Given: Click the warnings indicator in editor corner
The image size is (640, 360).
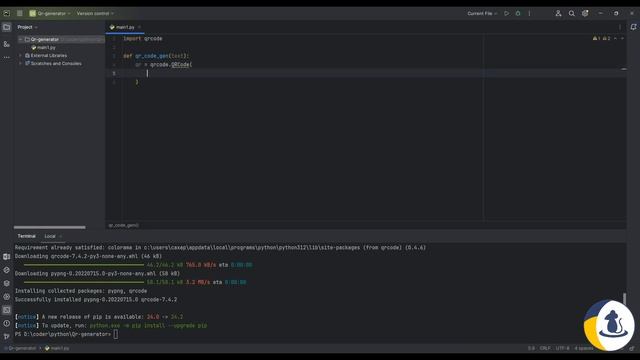Looking at the screenshot, I should pyautogui.click(x=596, y=38).
